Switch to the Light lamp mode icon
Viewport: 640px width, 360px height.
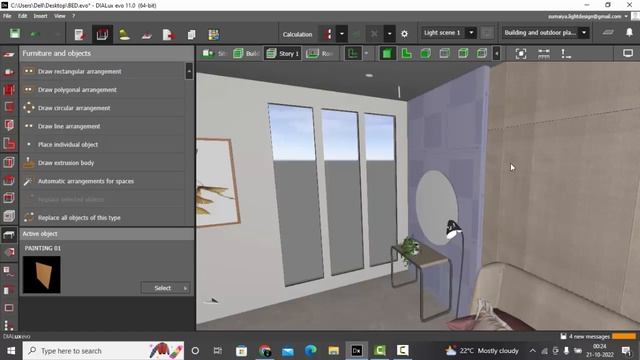124,35
